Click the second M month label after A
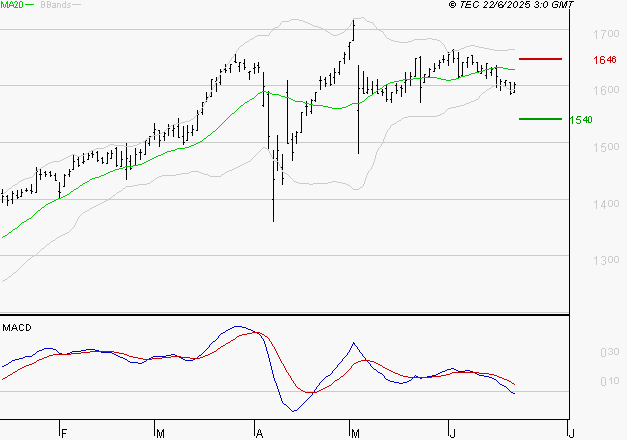This screenshot has height=440, width=627. 355,434
